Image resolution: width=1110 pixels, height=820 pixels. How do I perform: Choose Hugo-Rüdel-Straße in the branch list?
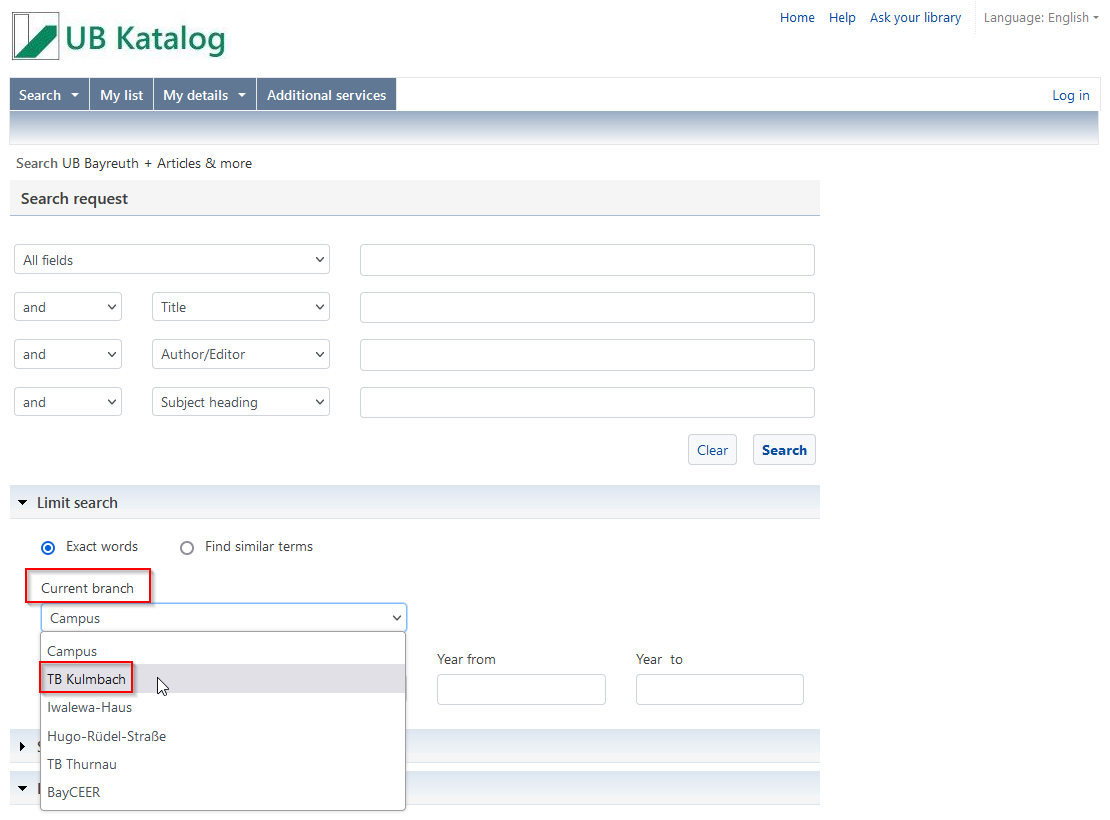pyautogui.click(x=223, y=736)
